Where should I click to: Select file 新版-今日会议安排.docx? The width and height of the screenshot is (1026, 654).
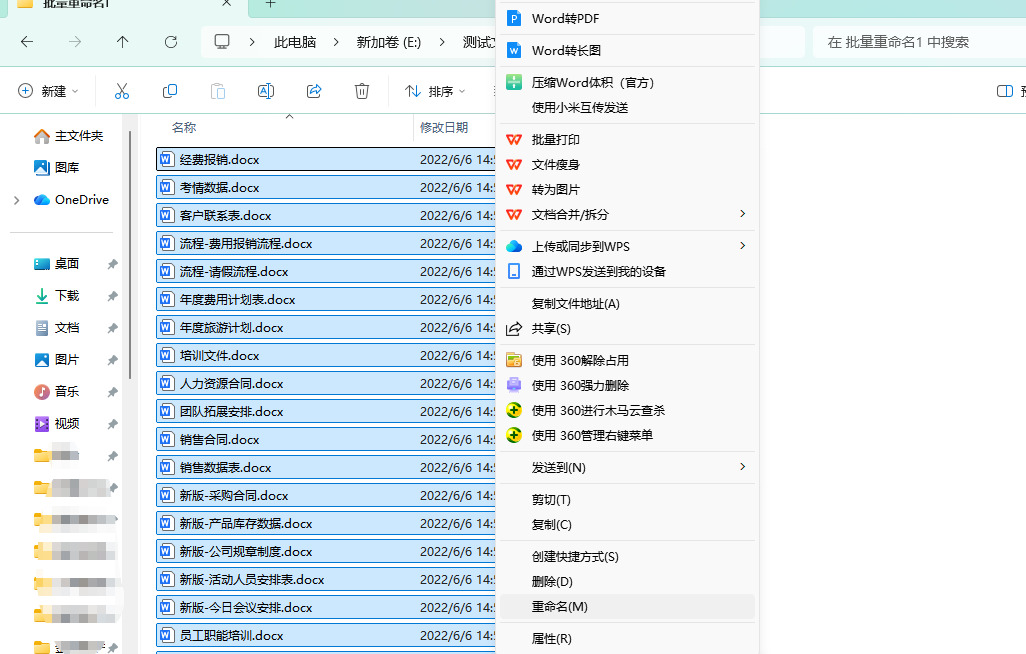pyautogui.click(x=326, y=608)
